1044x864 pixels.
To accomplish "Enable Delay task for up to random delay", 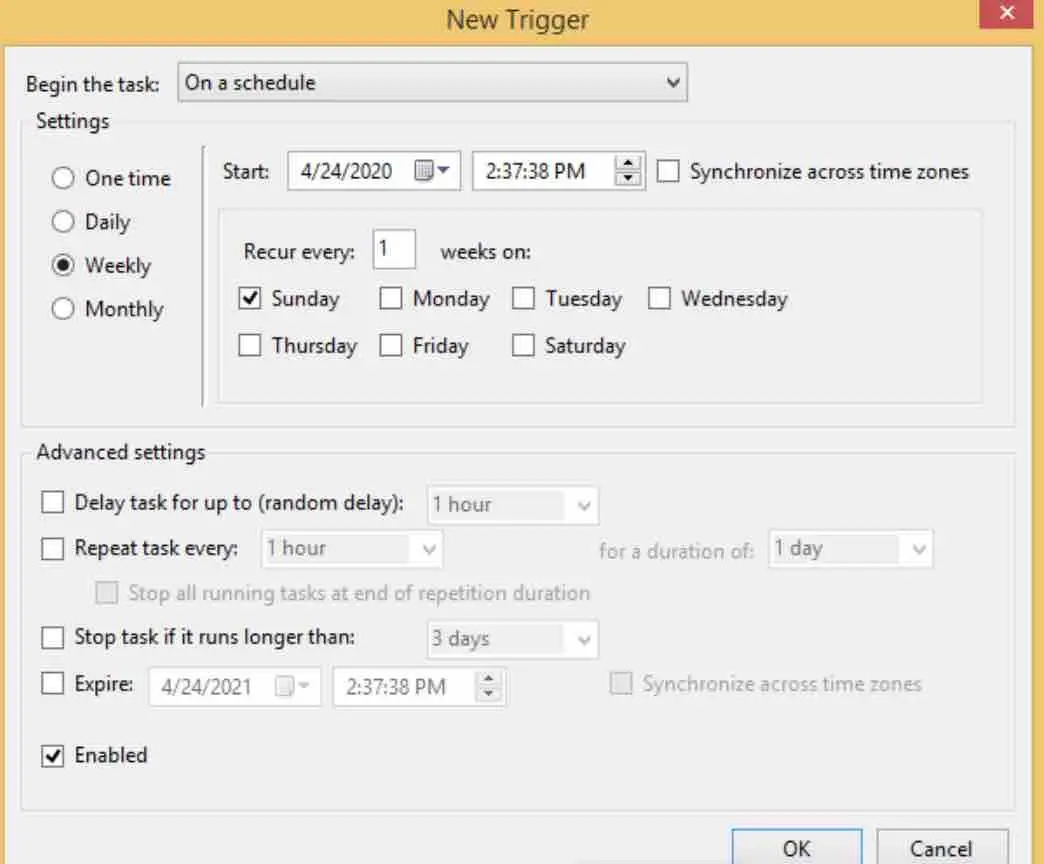I will [53, 503].
